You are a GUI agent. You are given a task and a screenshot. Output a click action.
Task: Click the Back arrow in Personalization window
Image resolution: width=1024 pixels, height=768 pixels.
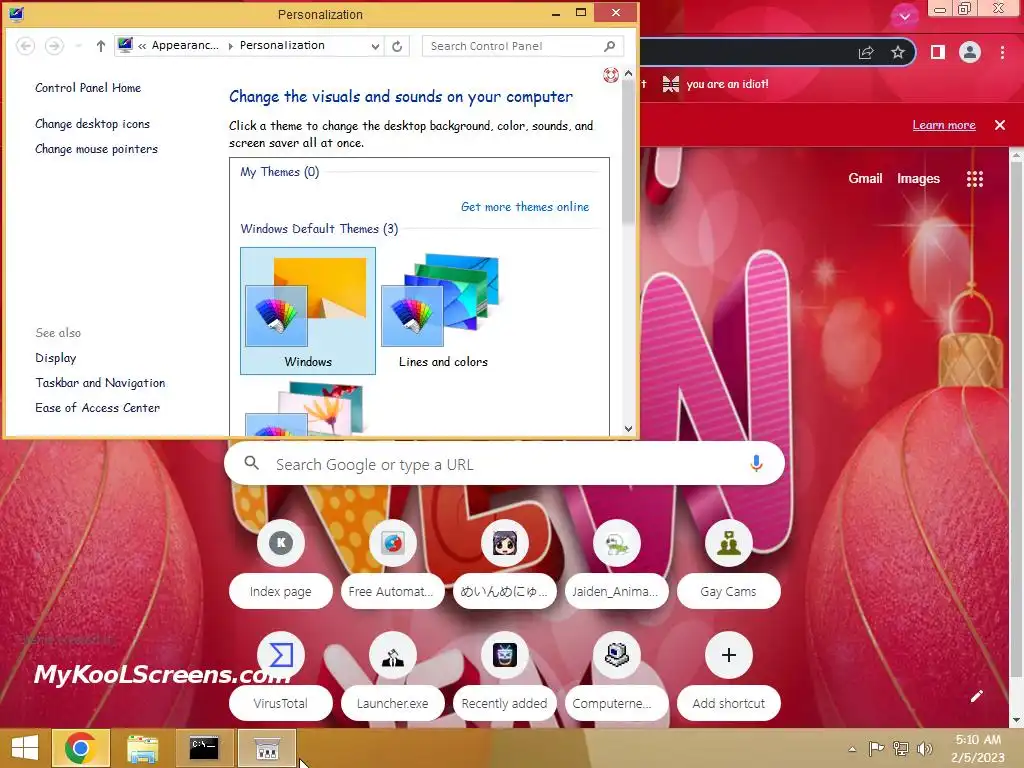(x=25, y=46)
